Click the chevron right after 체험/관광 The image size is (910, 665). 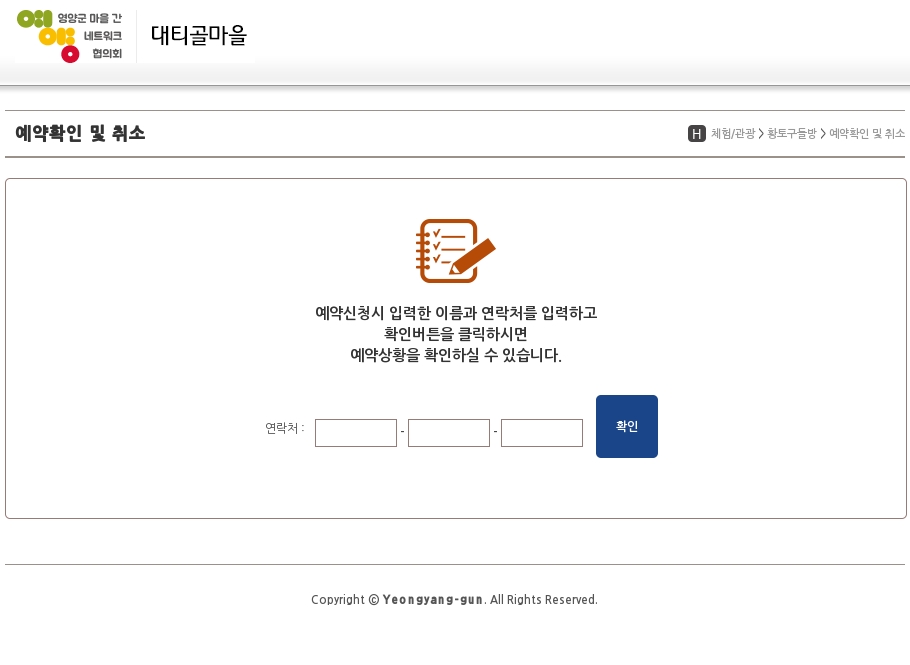[x=761, y=134]
